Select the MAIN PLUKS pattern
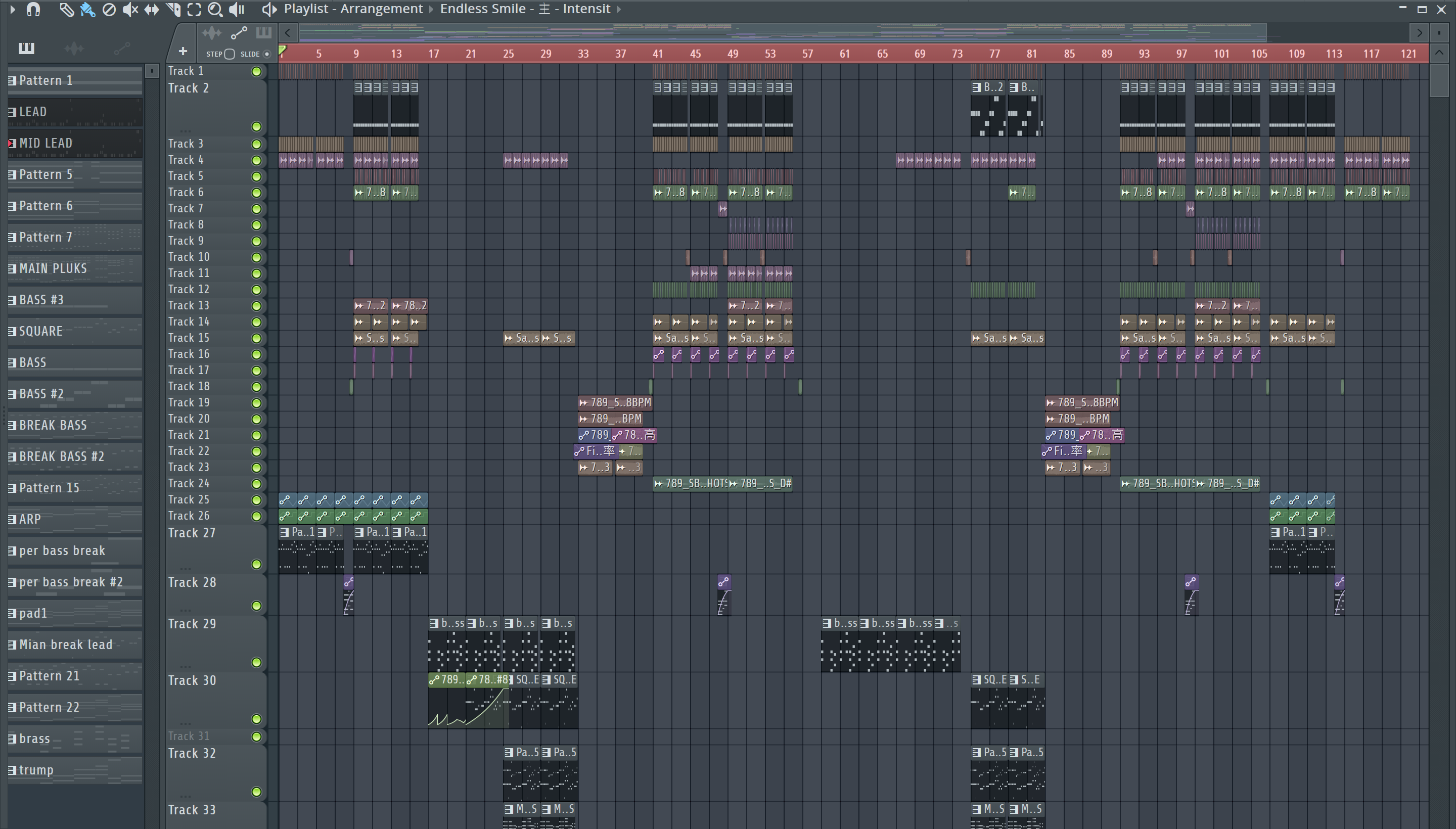Viewport: 1456px width, 829px height. 75,268
